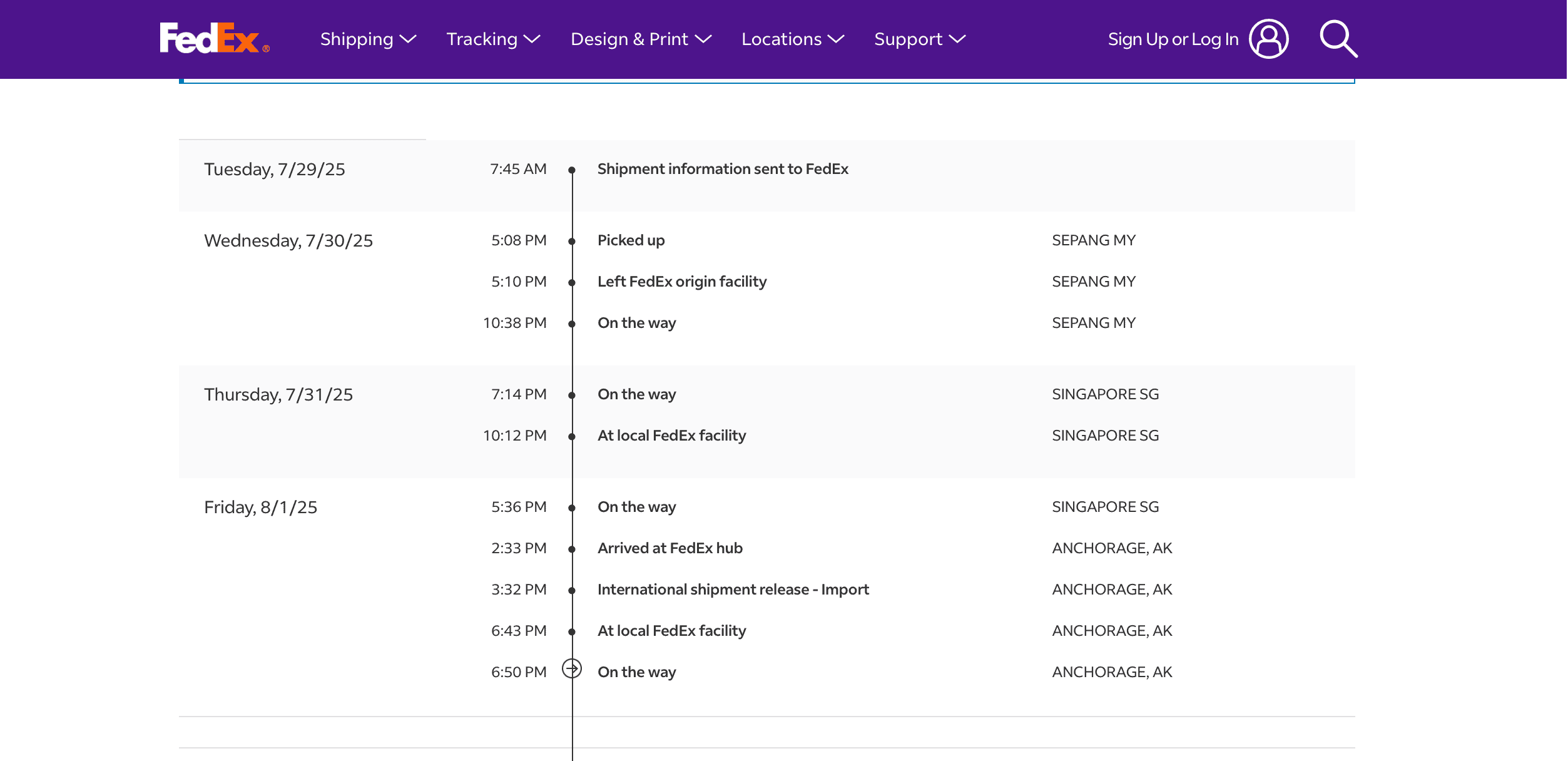Open the user profile icon
Image resolution: width=1568 pixels, height=761 pixels.
coord(1268,39)
